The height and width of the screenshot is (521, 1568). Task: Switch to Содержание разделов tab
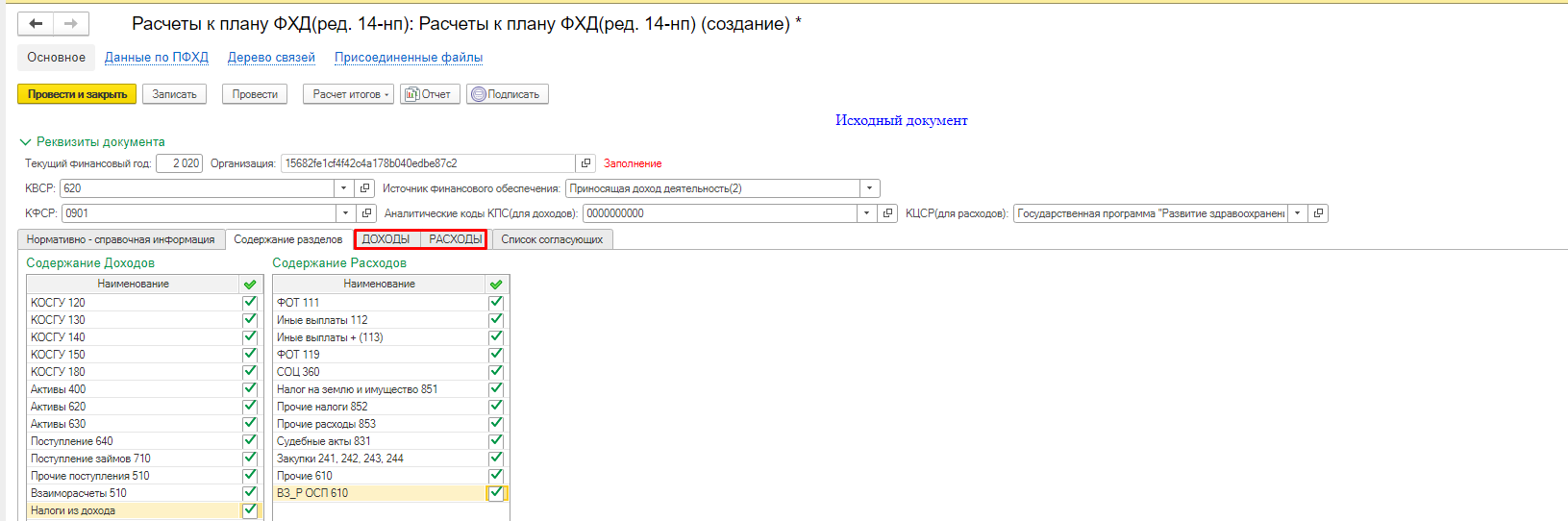[x=288, y=239]
